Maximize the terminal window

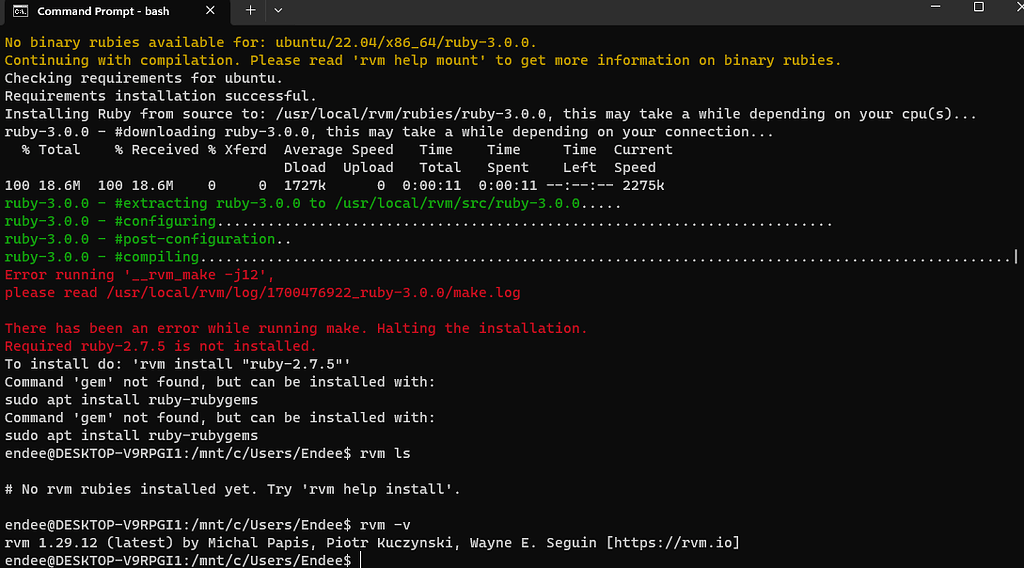978,7
